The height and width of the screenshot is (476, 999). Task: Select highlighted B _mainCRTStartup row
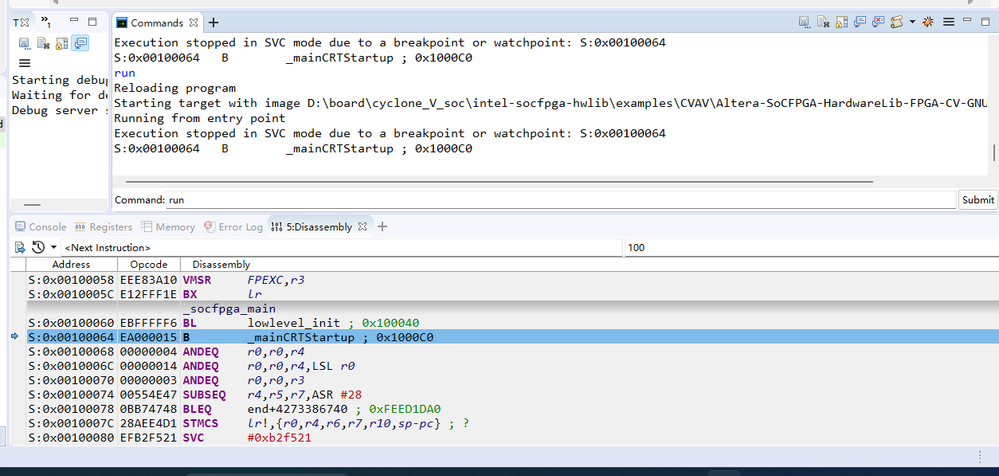tap(512, 337)
